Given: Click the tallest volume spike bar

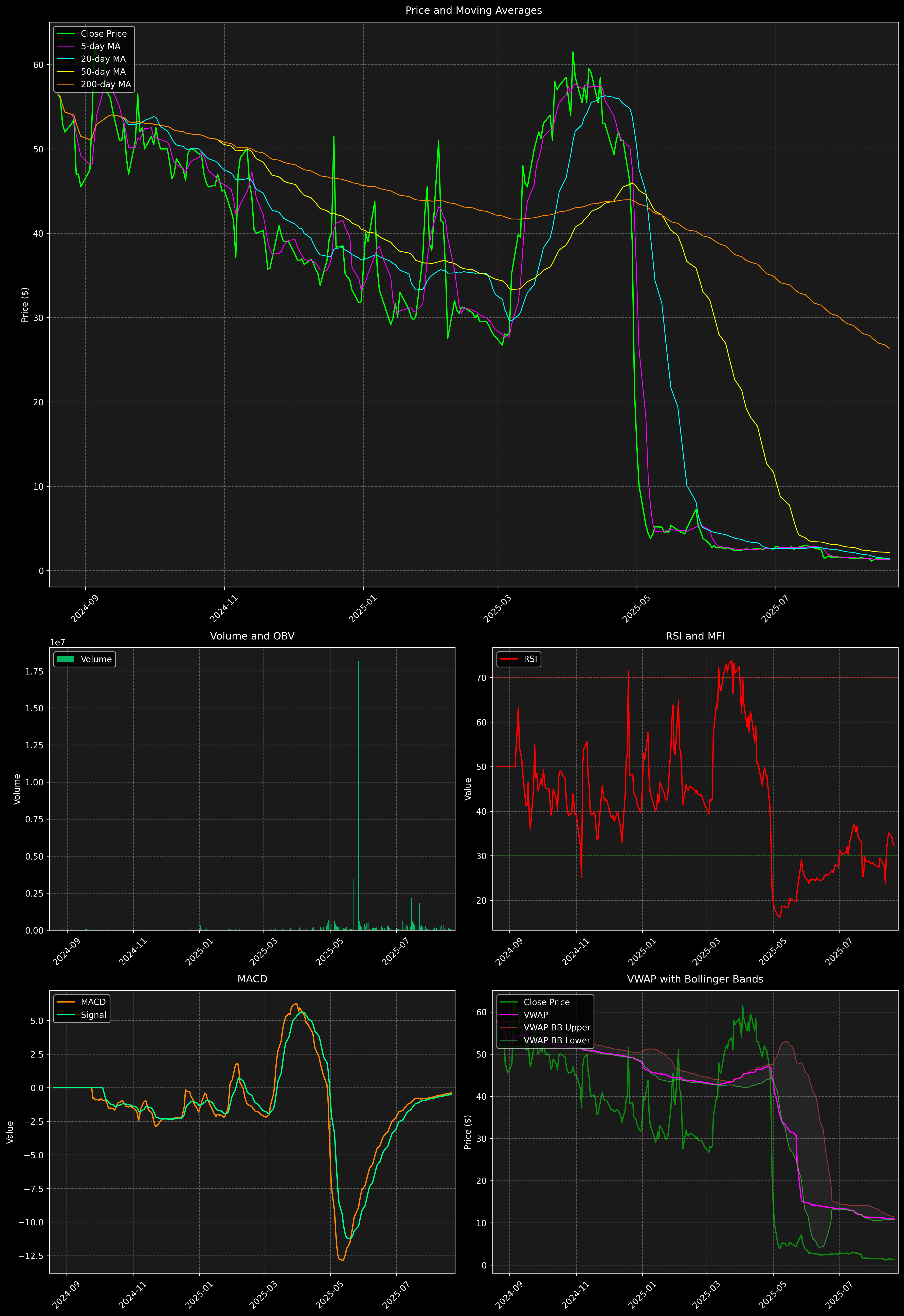Looking at the screenshot, I should pos(358,793).
